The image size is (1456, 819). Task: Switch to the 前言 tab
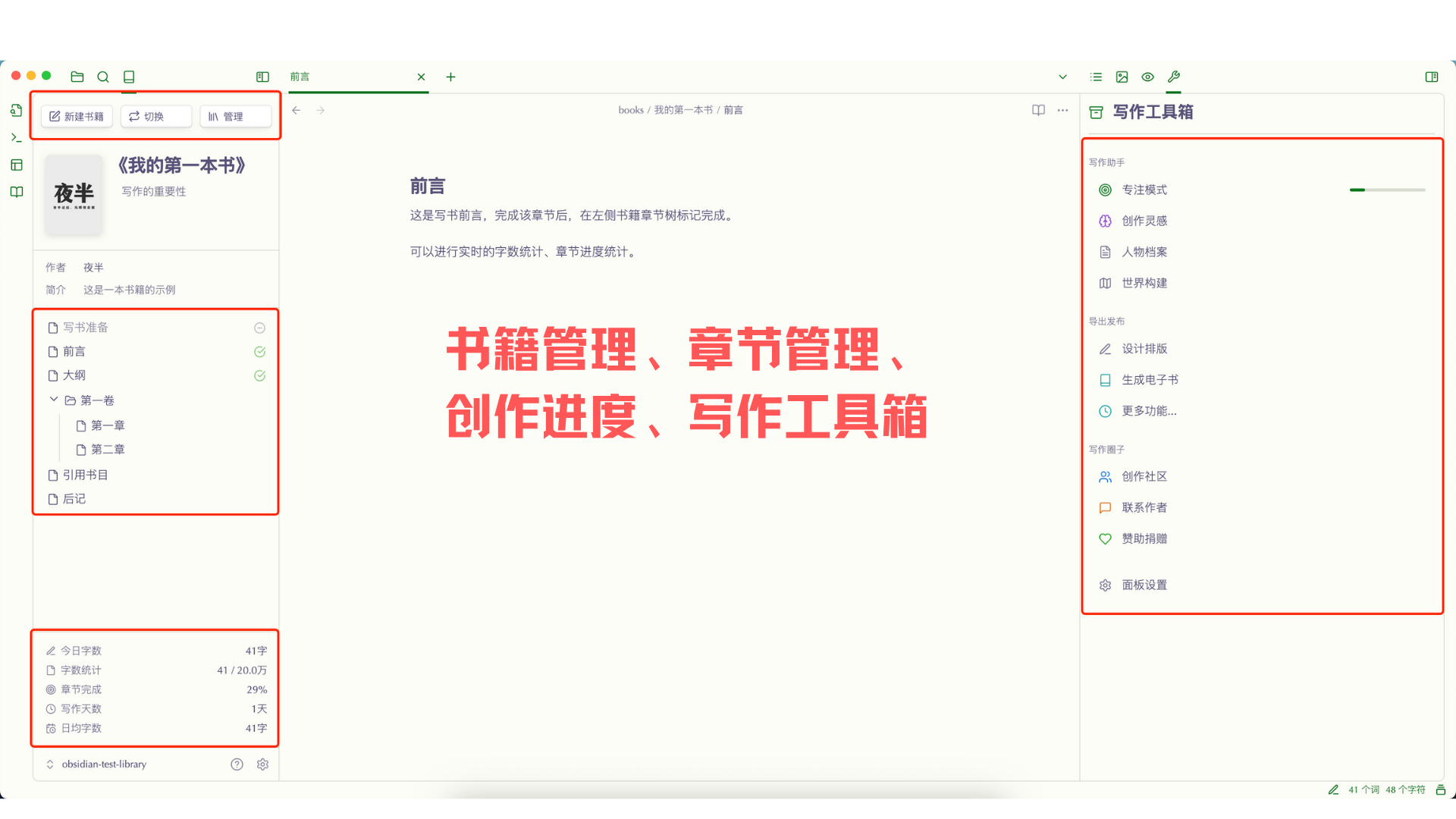click(349, 77)
